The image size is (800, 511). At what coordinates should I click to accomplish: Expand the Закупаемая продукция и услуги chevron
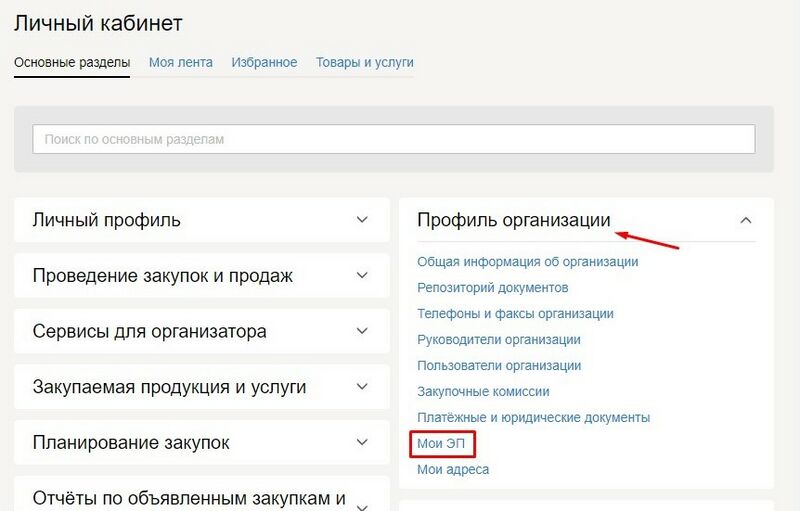click(x=362, y=386)
